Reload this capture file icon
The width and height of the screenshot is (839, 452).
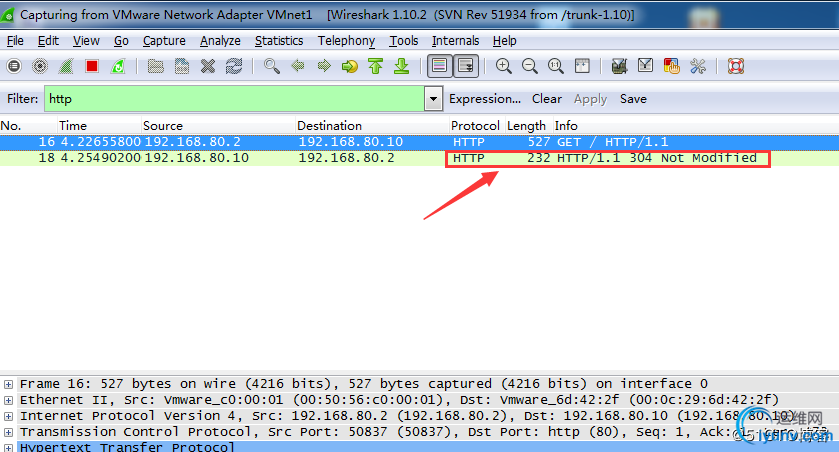click(234, 66)
